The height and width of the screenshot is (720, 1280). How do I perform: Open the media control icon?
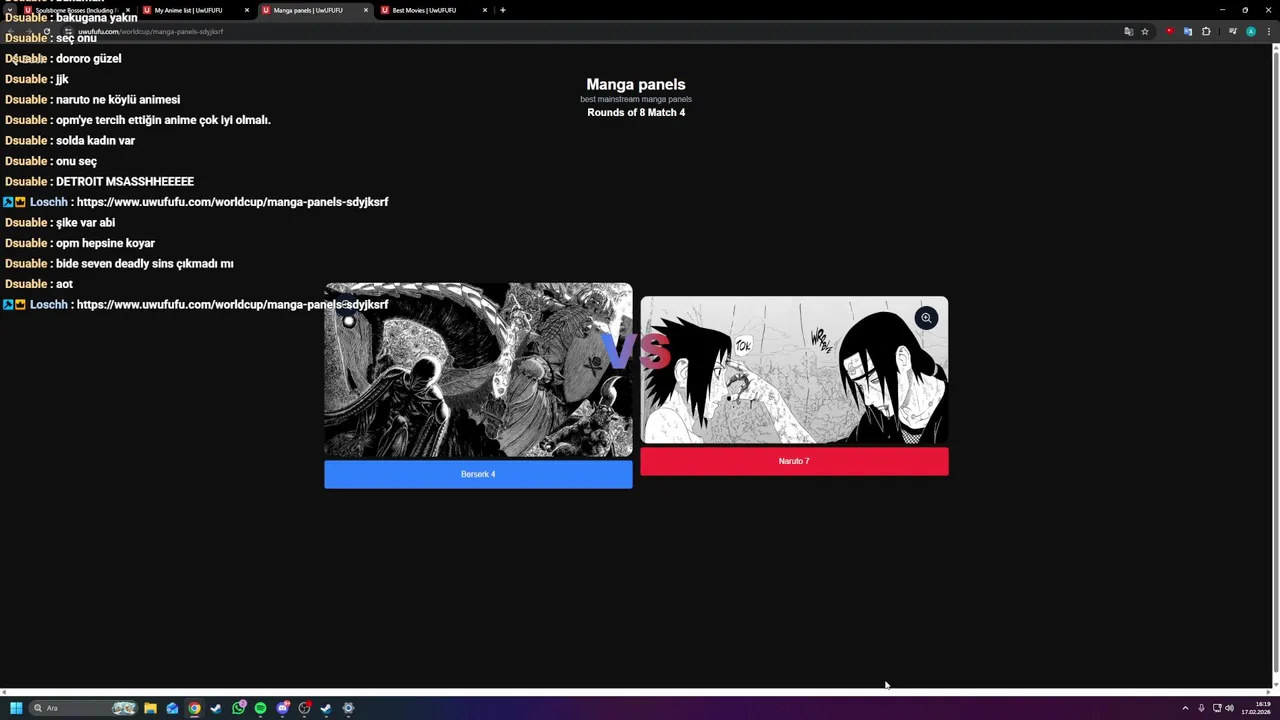click(x=1233, y=31)
